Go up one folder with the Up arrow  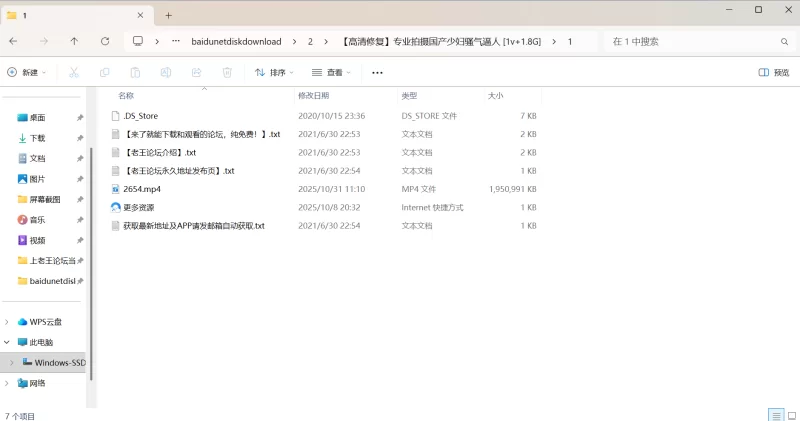(74, 41)
